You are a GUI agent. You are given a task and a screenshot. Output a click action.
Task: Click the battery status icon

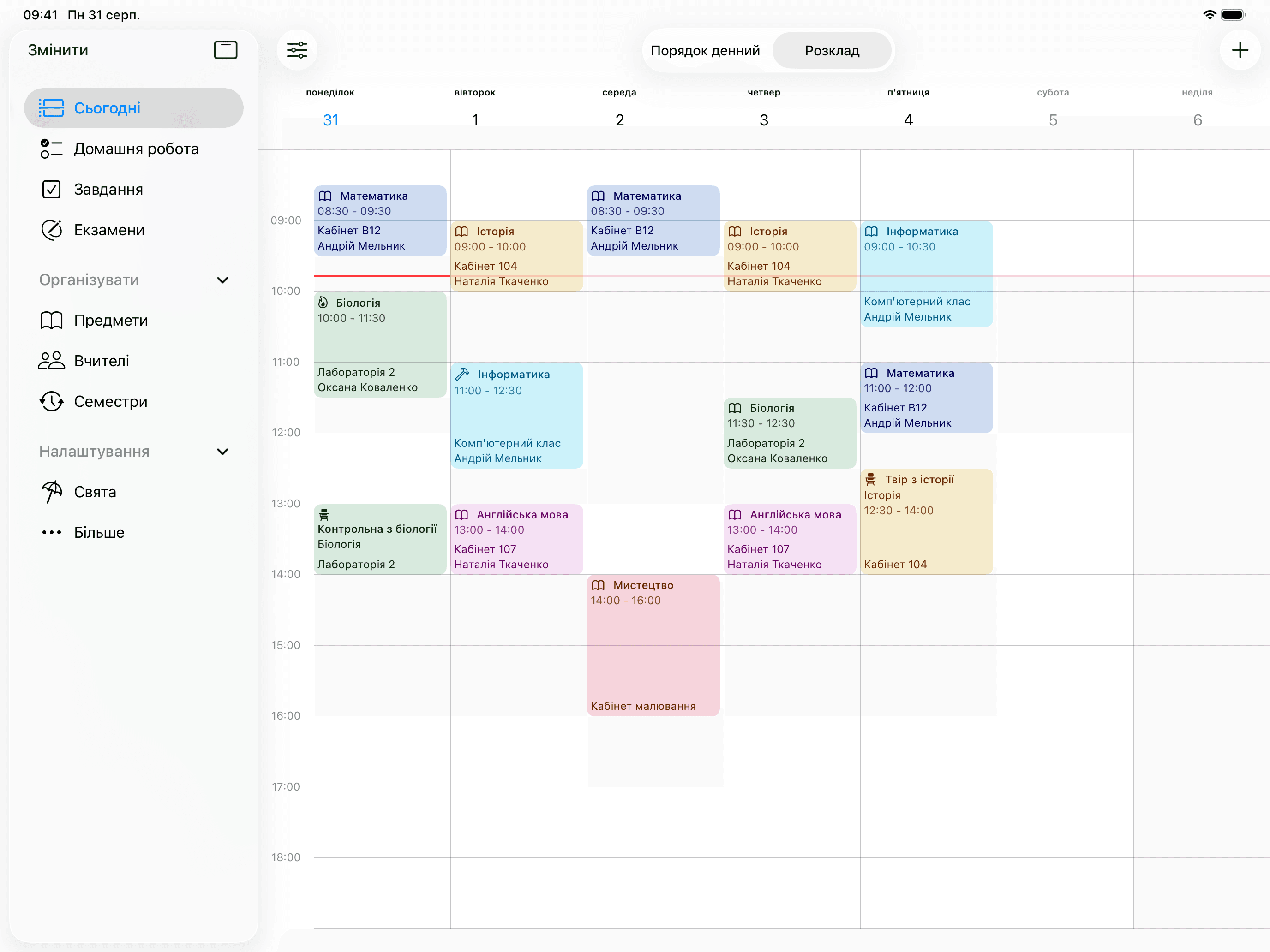(x=1233, y=15)
